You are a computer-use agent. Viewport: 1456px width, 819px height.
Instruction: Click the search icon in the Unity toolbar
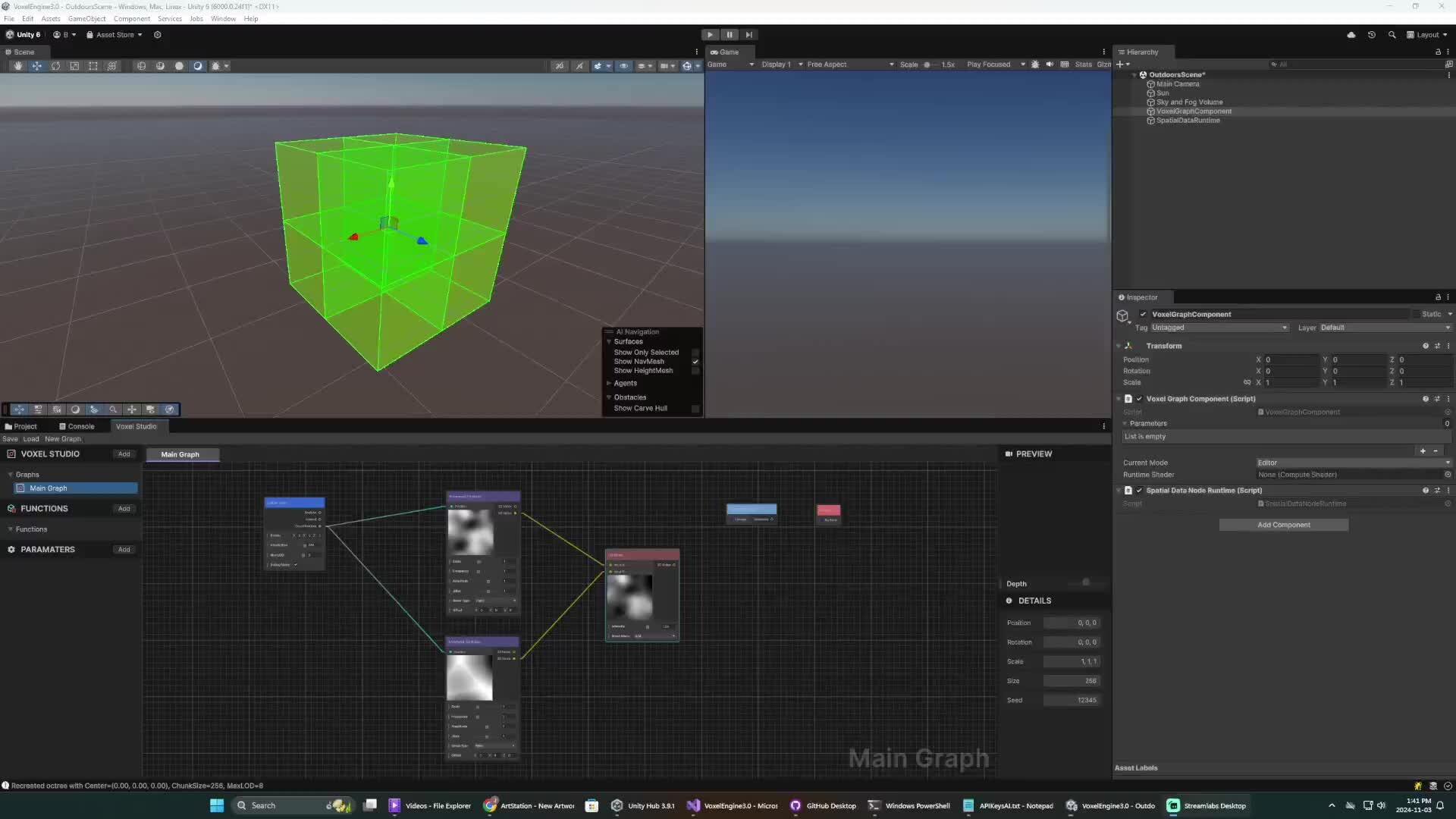(x=1392, y=34)
